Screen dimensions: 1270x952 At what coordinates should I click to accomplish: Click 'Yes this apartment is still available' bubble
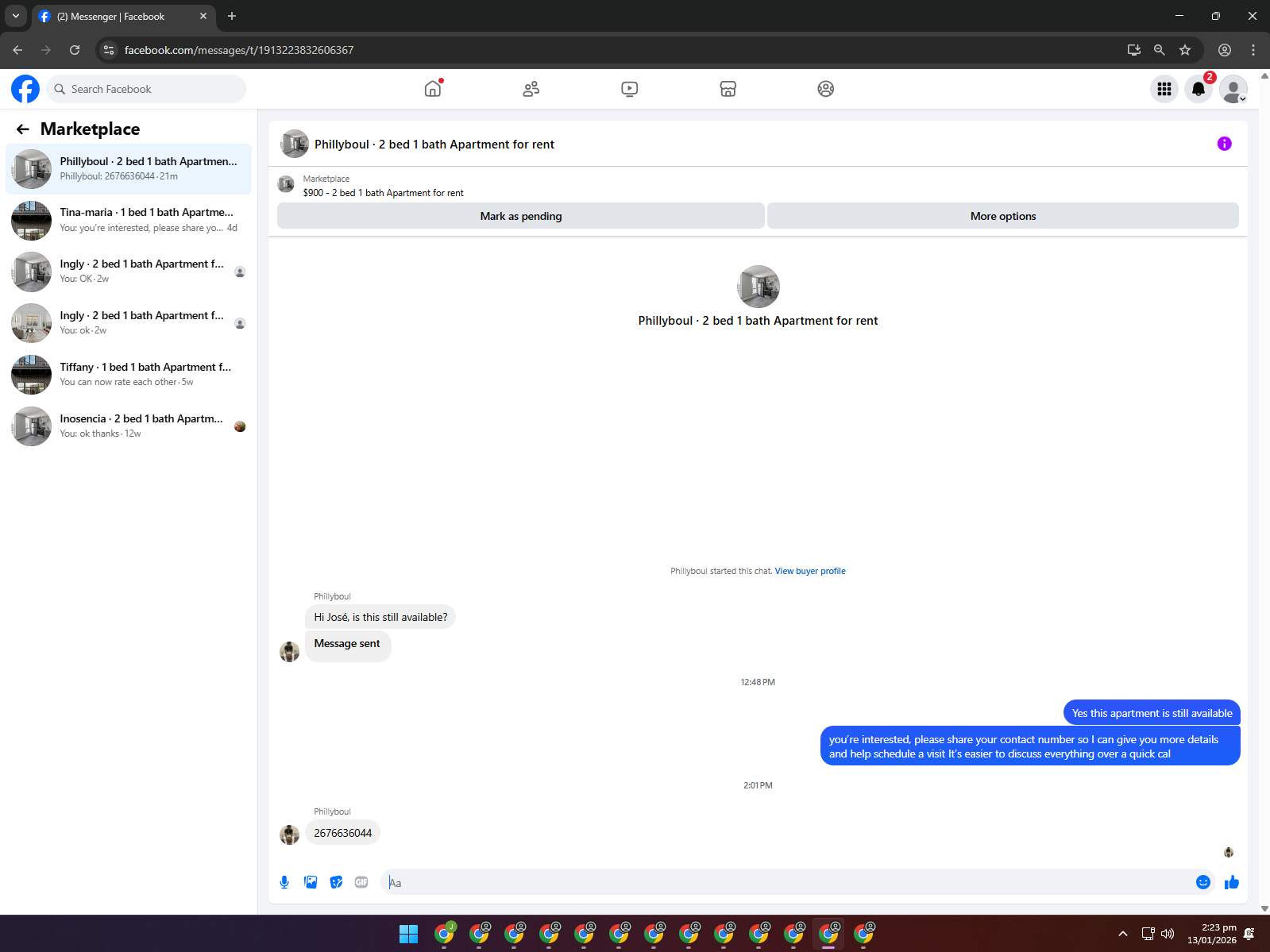(1152, 713)
